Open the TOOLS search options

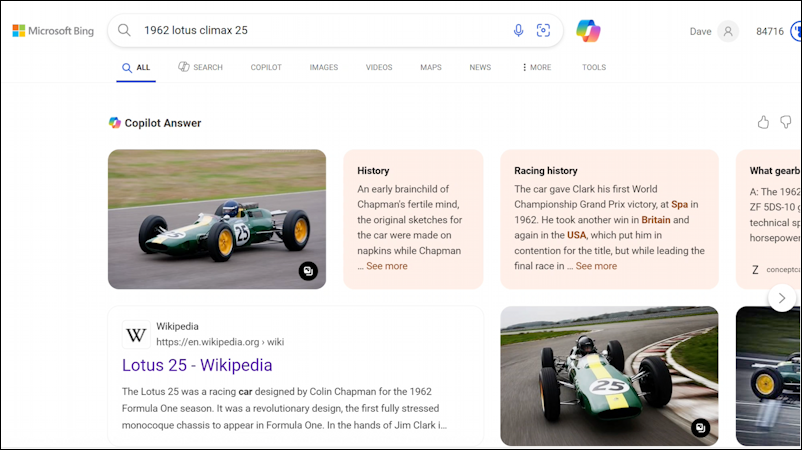point(594,68)
